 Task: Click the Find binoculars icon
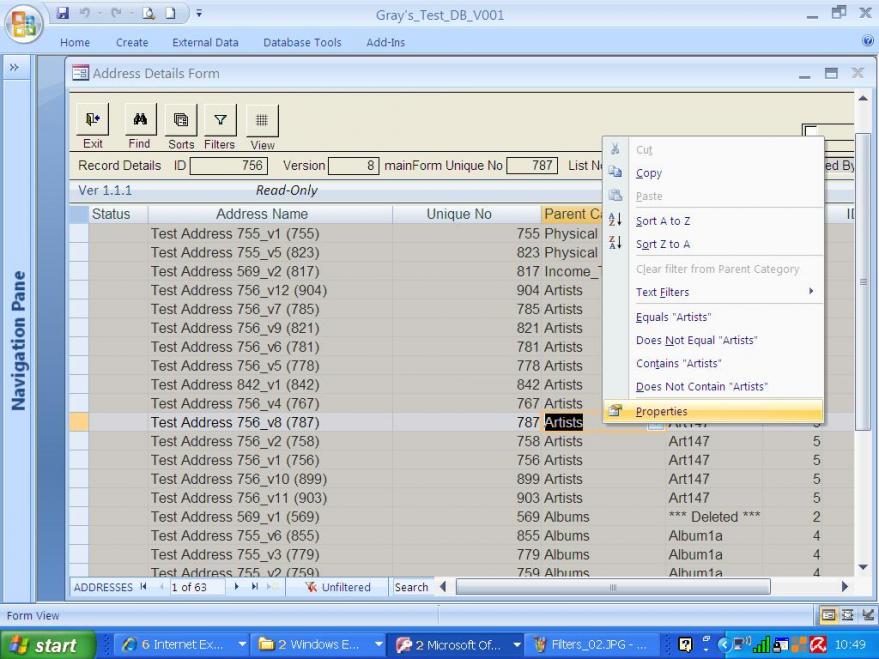tap(139, 121)
